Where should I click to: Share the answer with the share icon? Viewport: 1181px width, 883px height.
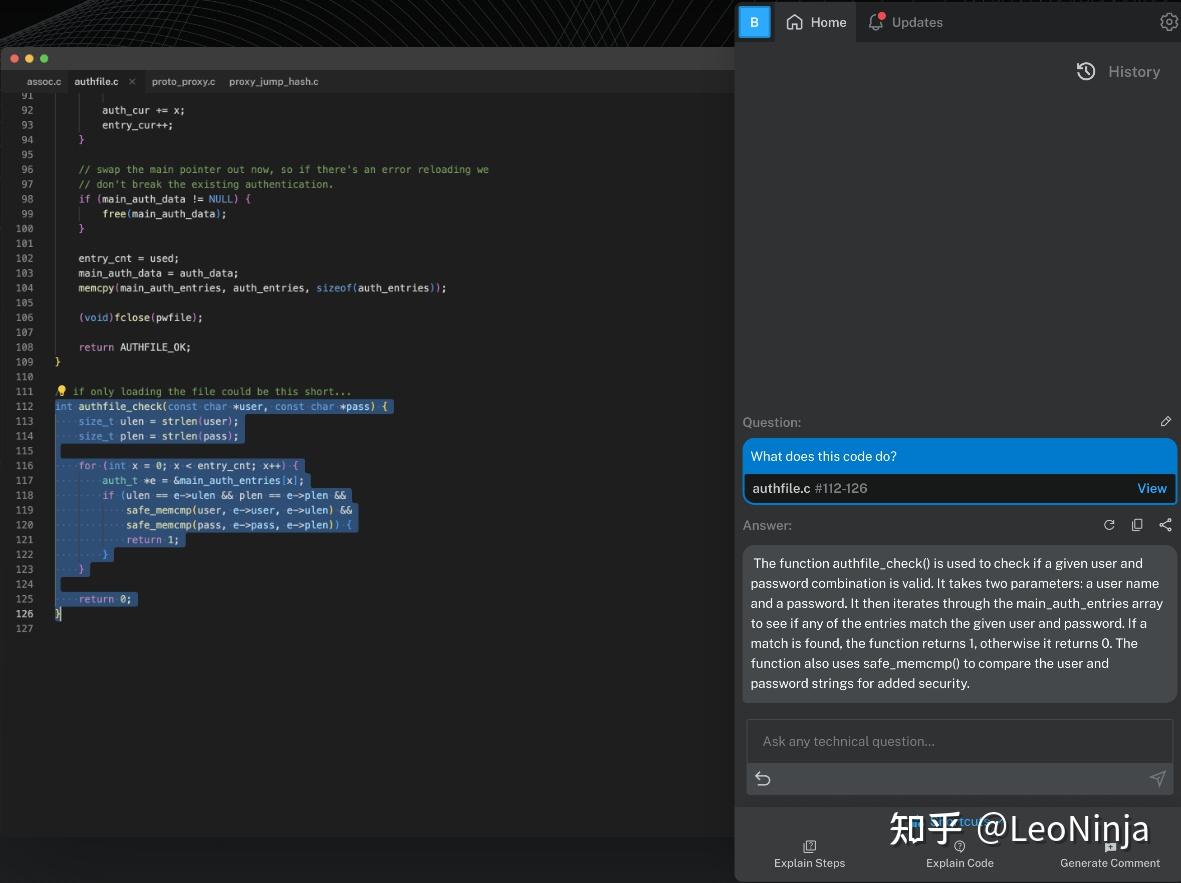(x=1165, y=525)
